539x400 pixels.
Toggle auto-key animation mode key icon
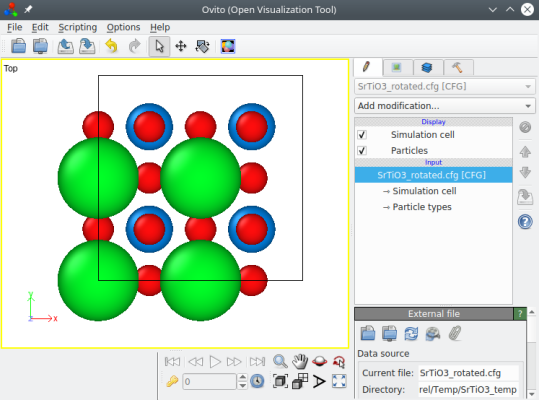click(173, 381)
